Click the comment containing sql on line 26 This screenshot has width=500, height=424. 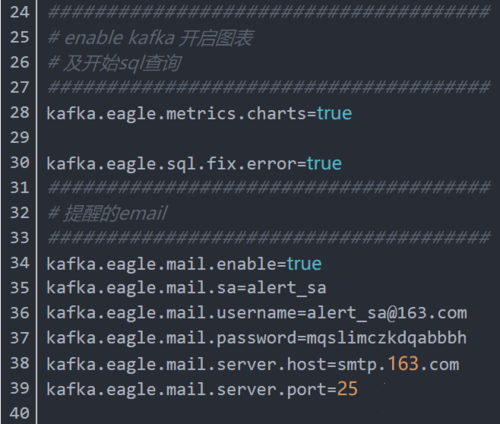[x=114, y=63]
